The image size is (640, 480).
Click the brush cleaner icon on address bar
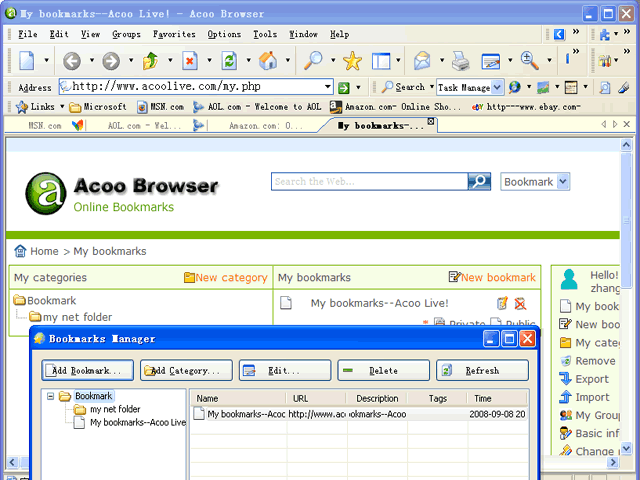(624, 87)
